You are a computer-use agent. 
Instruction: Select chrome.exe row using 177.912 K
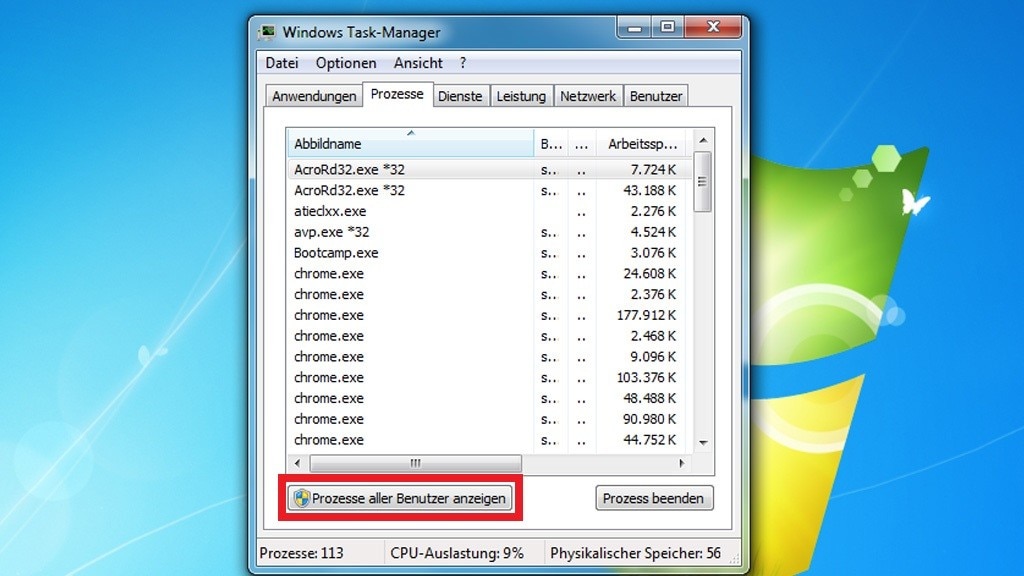(x=488, y=315)
